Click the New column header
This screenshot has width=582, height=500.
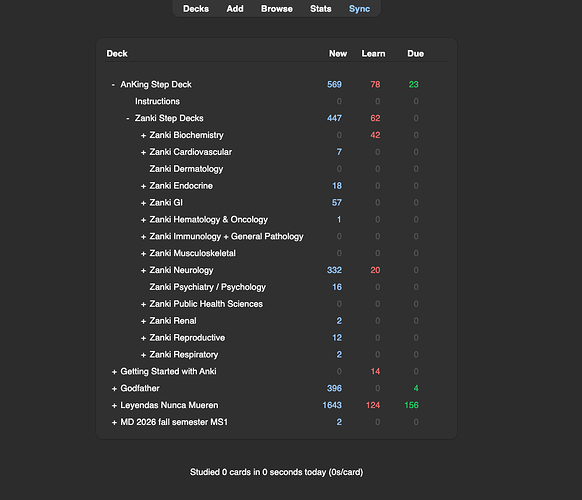pyautogui.click(x=338, y=54)
